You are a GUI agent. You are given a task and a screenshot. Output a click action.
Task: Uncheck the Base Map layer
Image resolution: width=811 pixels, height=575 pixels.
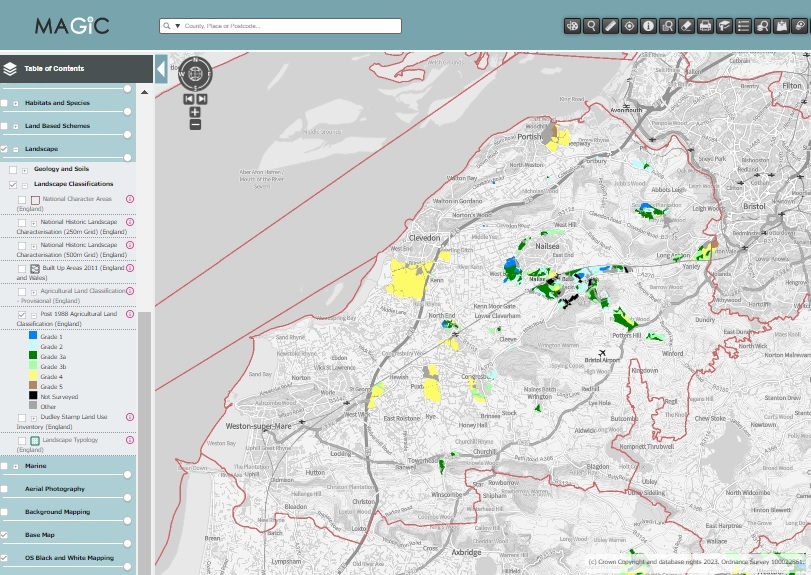(5, 535)
